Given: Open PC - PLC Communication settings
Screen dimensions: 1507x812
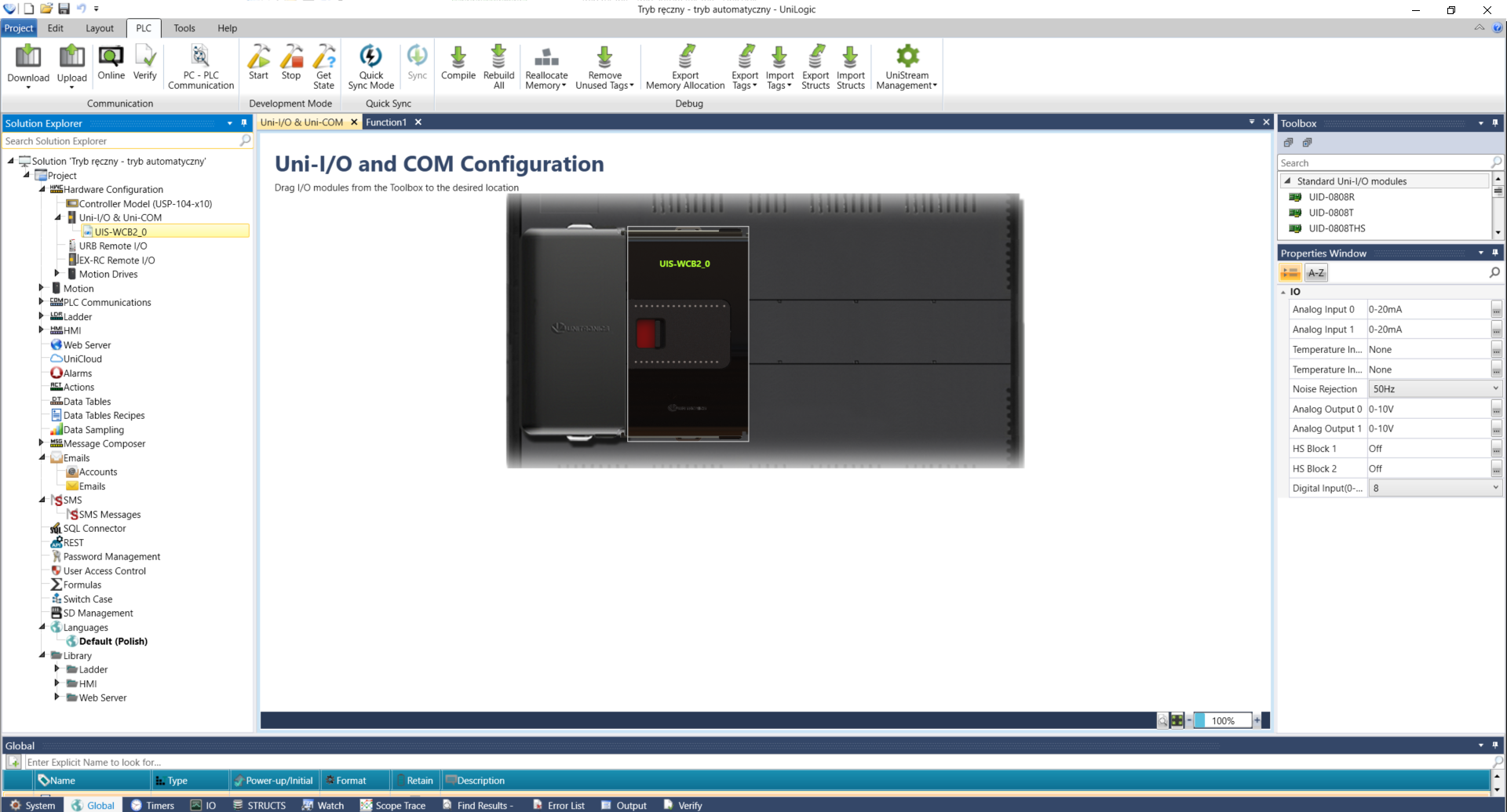Looking at the screenshot, I should [201, 67].
